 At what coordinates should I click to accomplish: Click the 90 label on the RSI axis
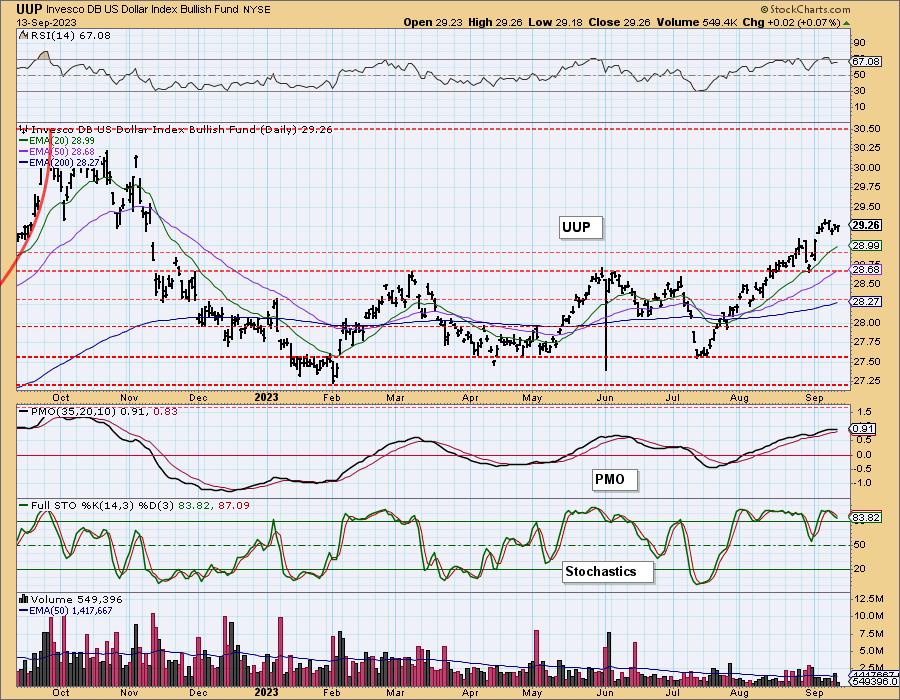(x=859, y=43)
